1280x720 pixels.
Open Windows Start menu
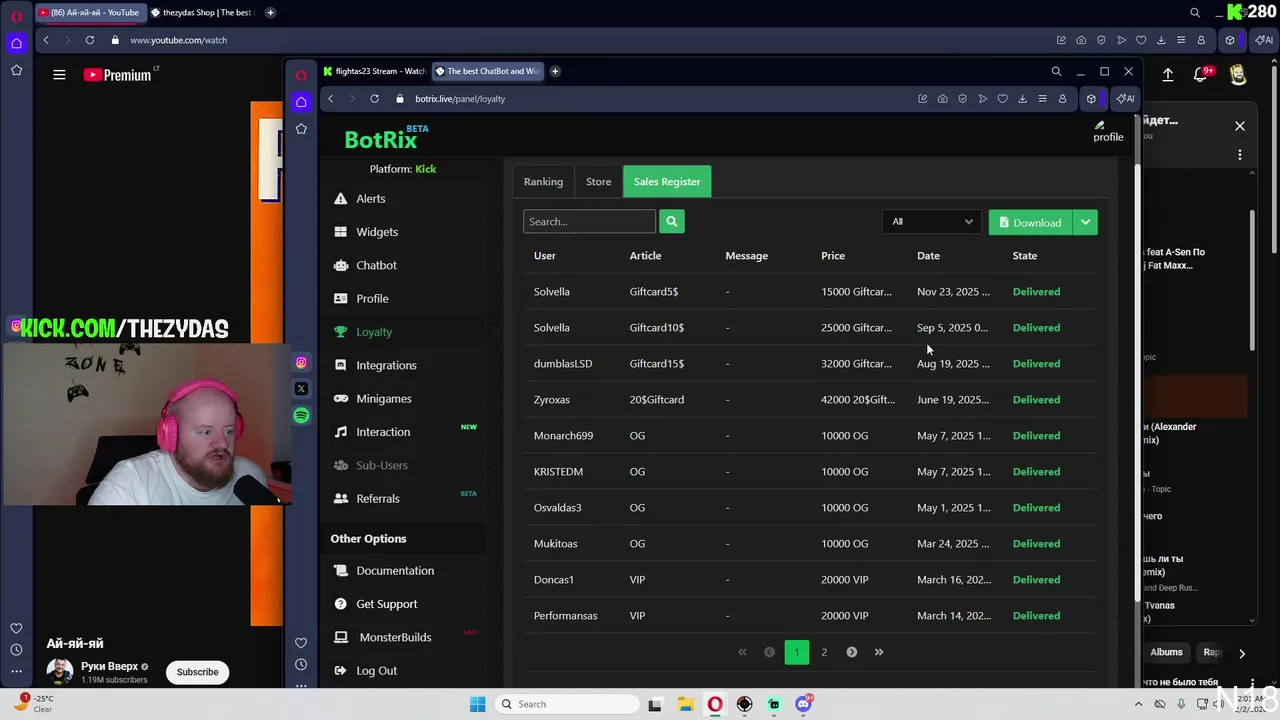(477, 704)
